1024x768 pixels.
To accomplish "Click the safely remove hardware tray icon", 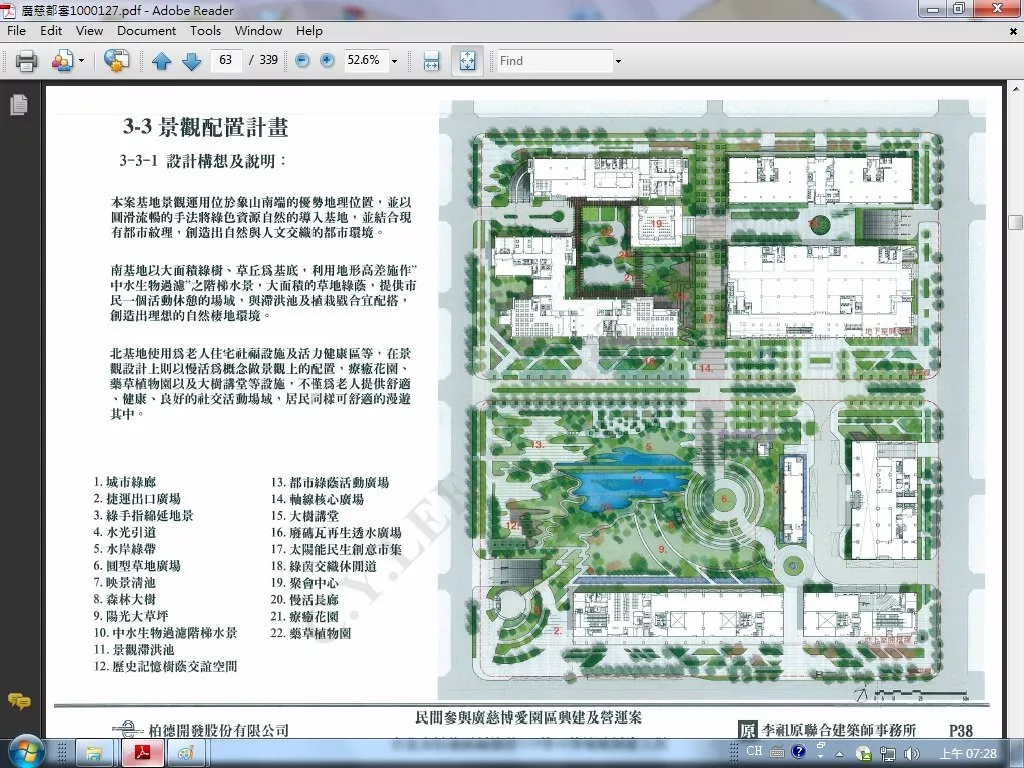I will coord(863,755).
